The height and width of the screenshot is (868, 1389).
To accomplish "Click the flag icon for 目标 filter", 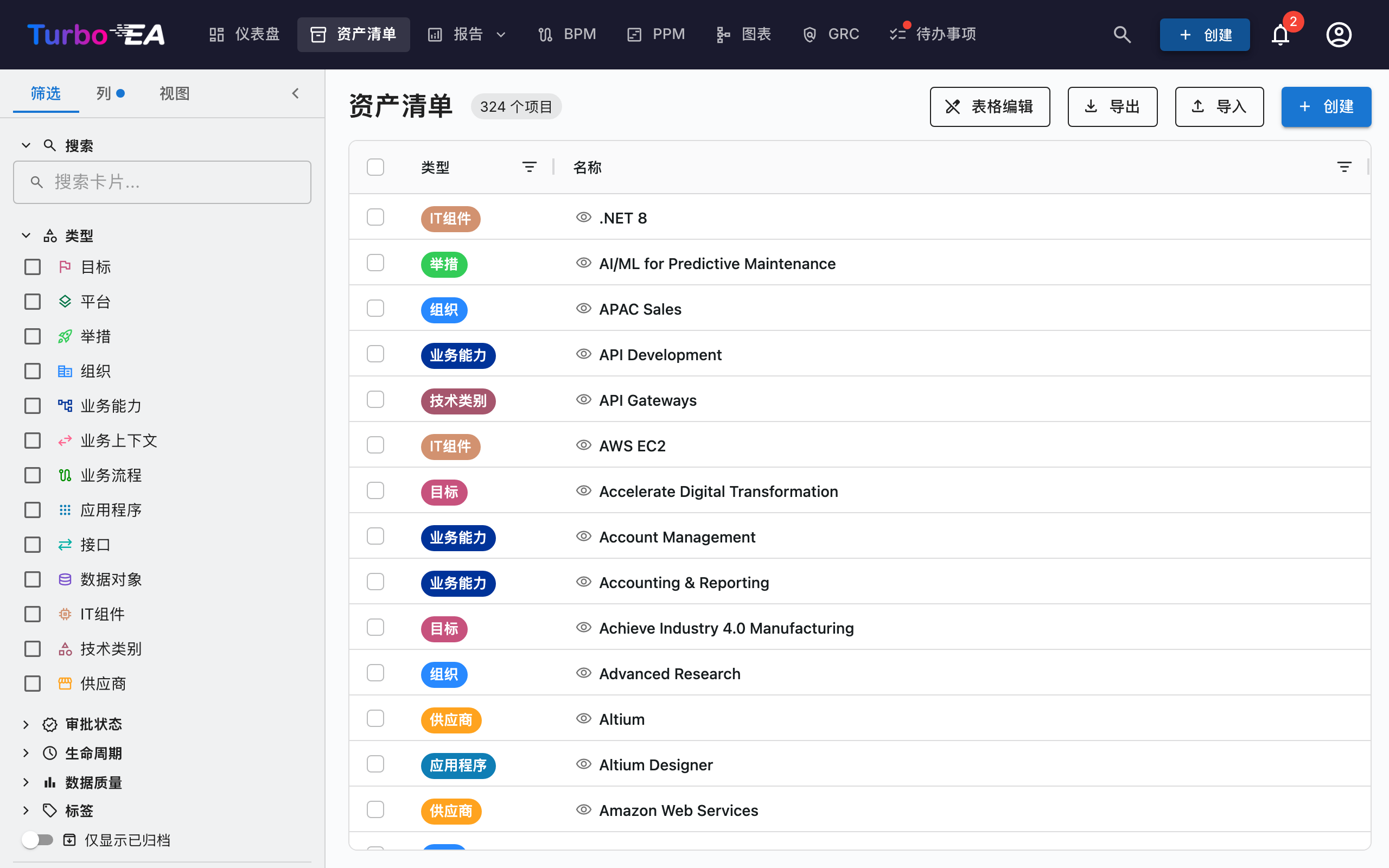I will point(65,267).
